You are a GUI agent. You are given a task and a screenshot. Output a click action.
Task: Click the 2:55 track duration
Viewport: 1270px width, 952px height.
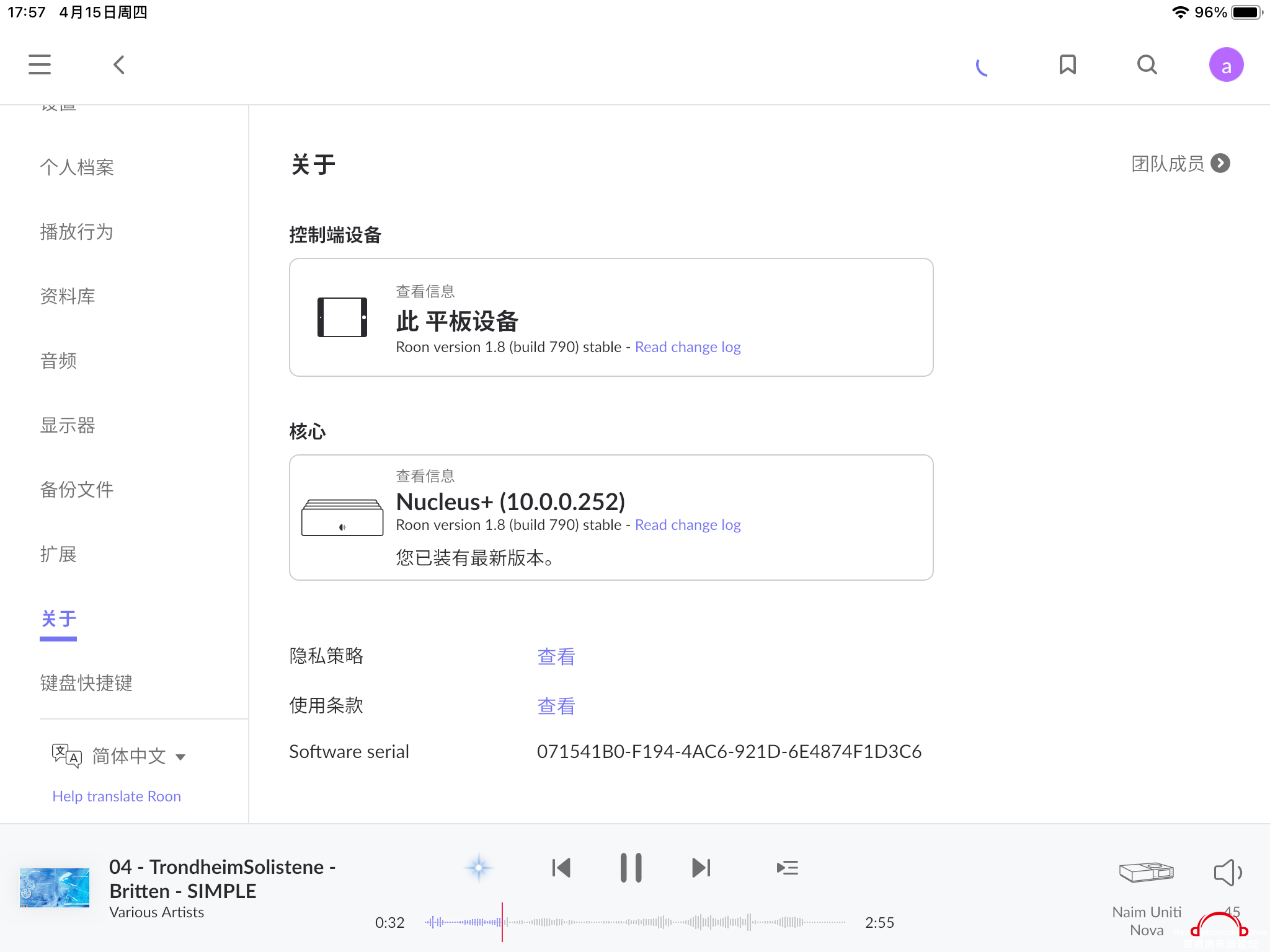pyautogui.click(x=879, y=923)
